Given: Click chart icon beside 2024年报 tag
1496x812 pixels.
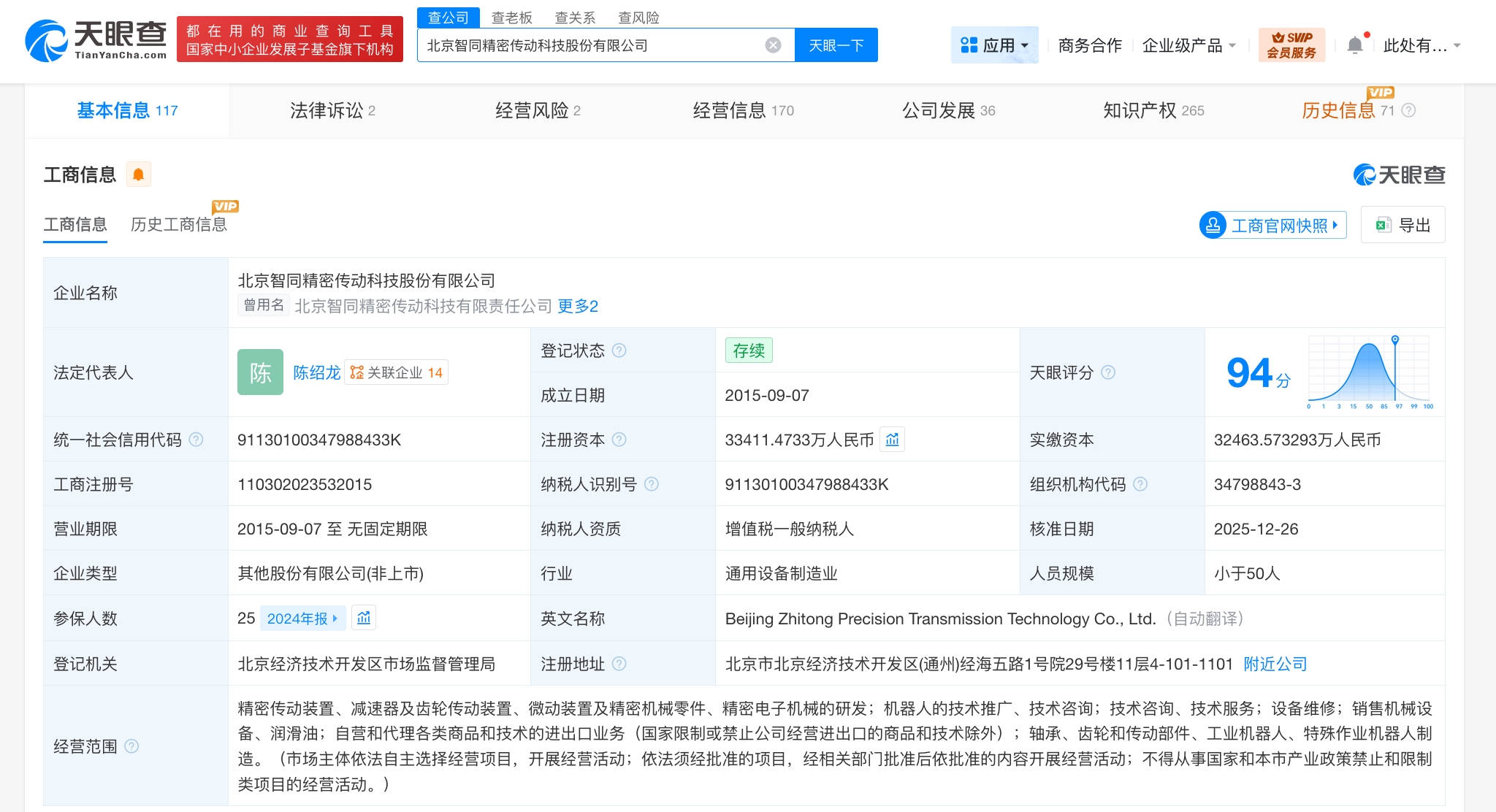Looking at the screenshot, I should click(364, 618).
